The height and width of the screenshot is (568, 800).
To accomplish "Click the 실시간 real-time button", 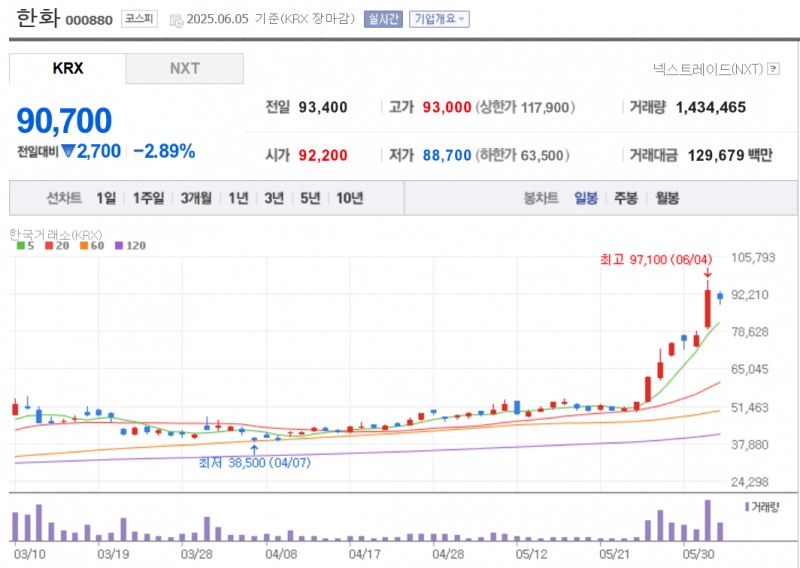I will tap(383, 19).
